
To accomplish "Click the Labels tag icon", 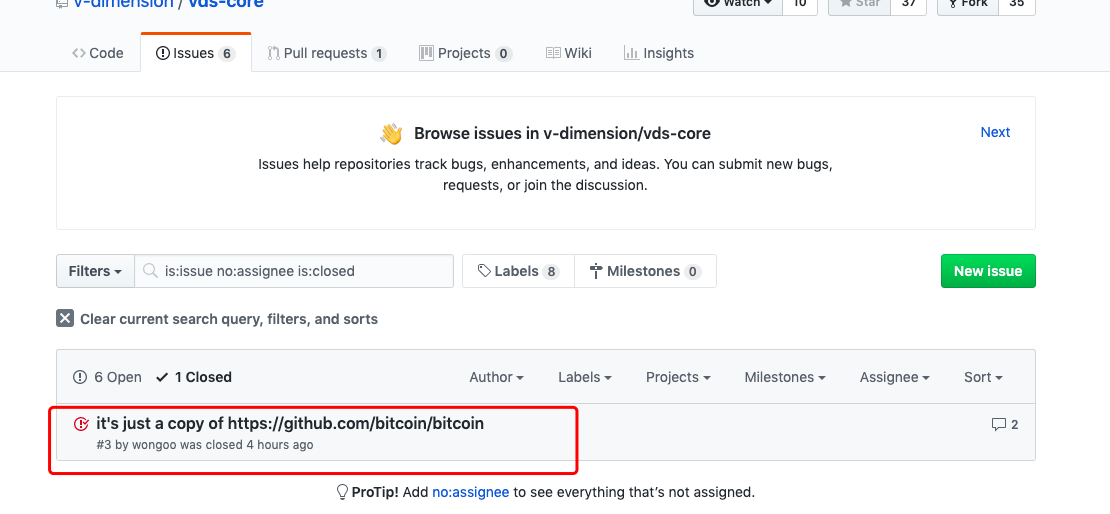I will (x=484, y=271).
